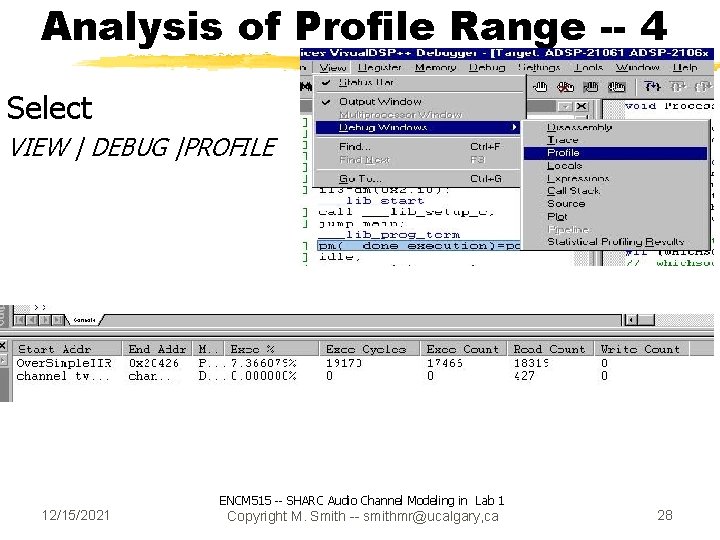Click the Step Into braces toolbar icon
This screenshot has height=540, width=720.
[x=652, y=87]
